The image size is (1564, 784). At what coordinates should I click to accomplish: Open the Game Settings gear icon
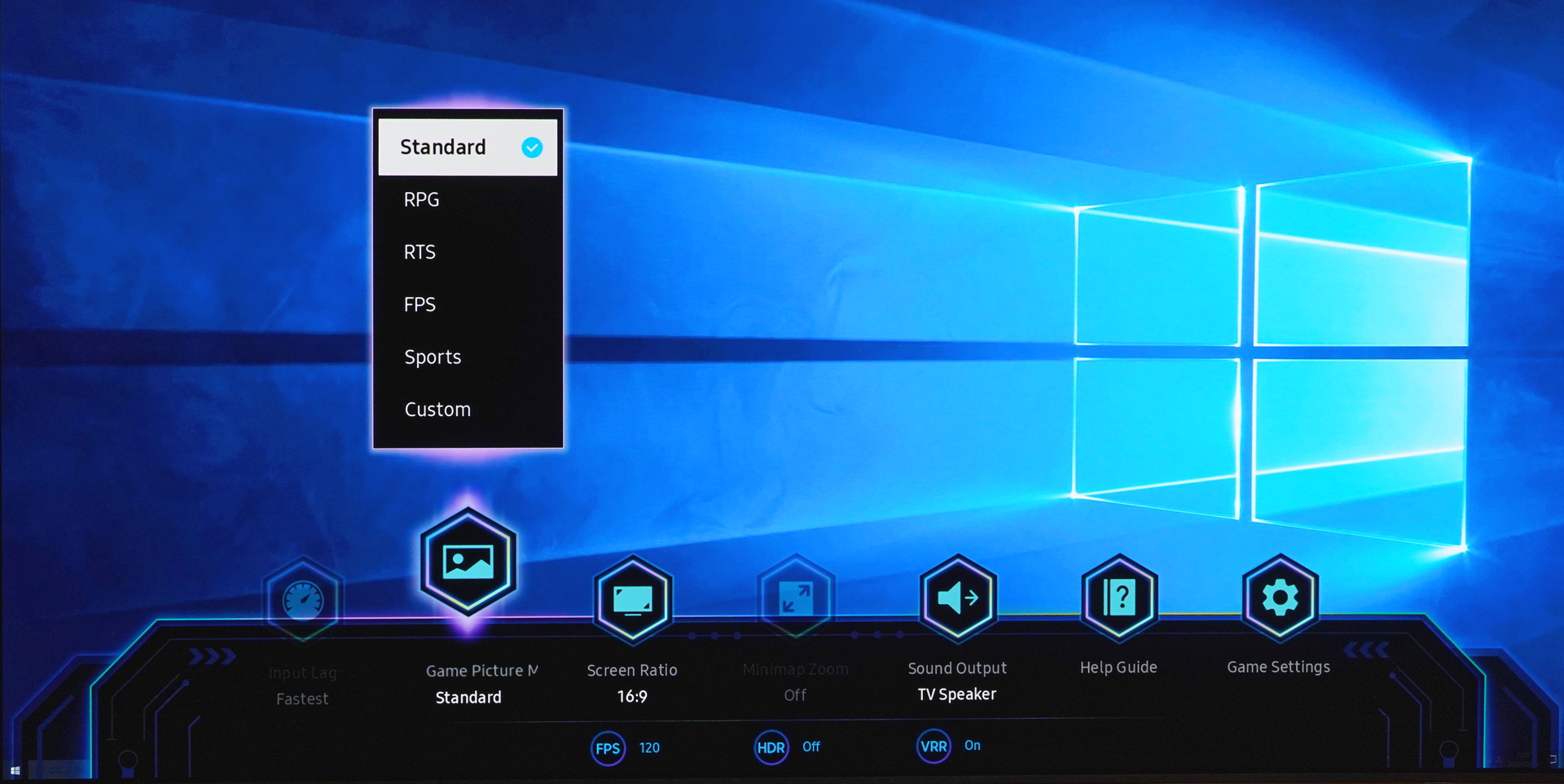tap(1280, 598)
